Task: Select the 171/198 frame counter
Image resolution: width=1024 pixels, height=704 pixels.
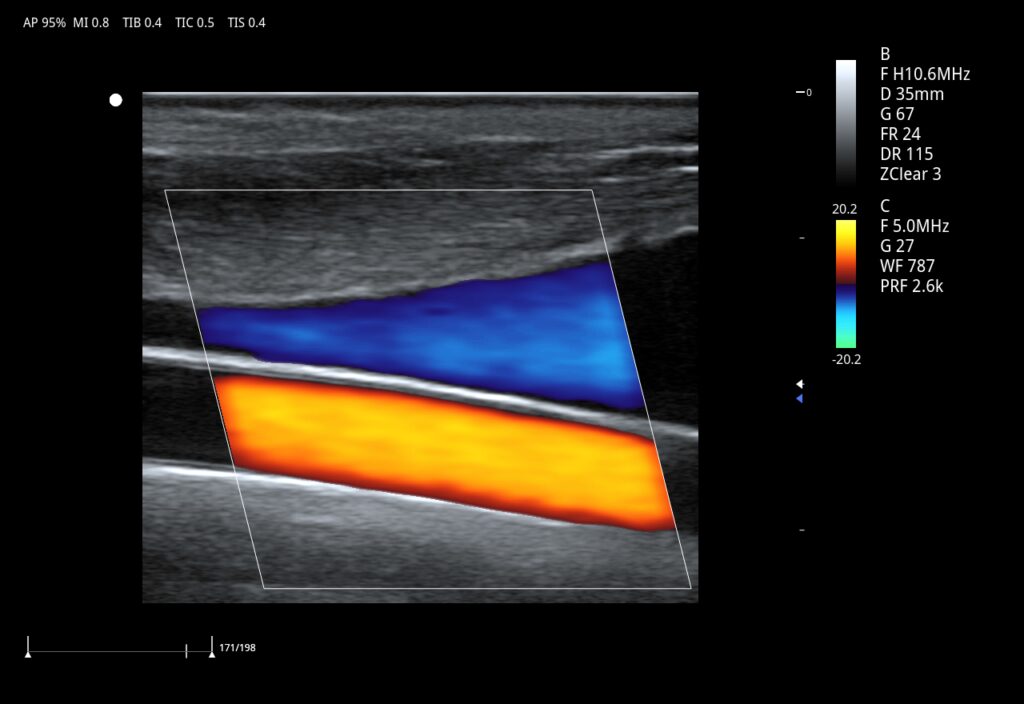Action: tap(237, 648)
